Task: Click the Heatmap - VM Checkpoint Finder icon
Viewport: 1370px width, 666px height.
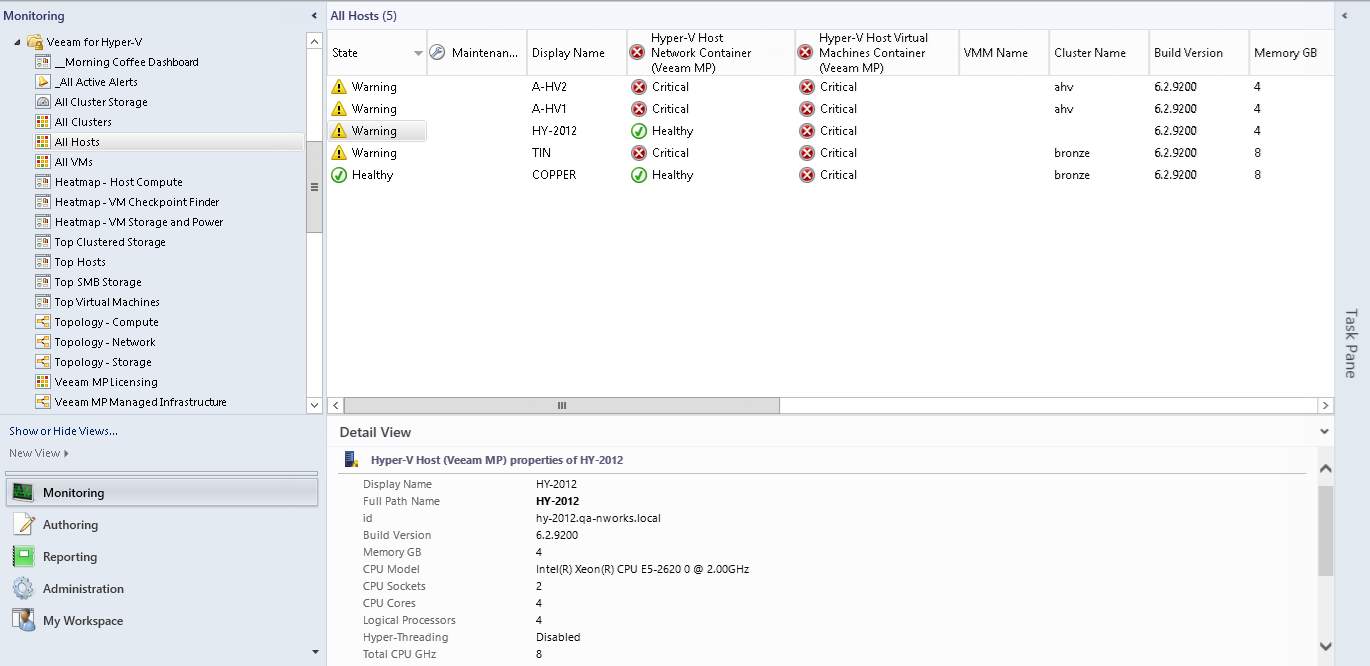Action: click(43, 202)
